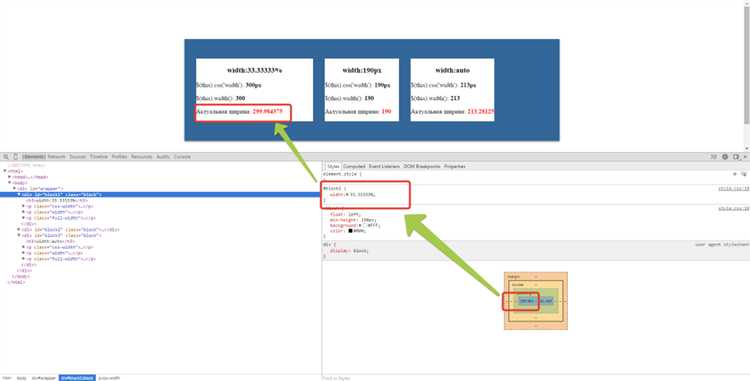Add a new style rule plus icon

[735, 174]
